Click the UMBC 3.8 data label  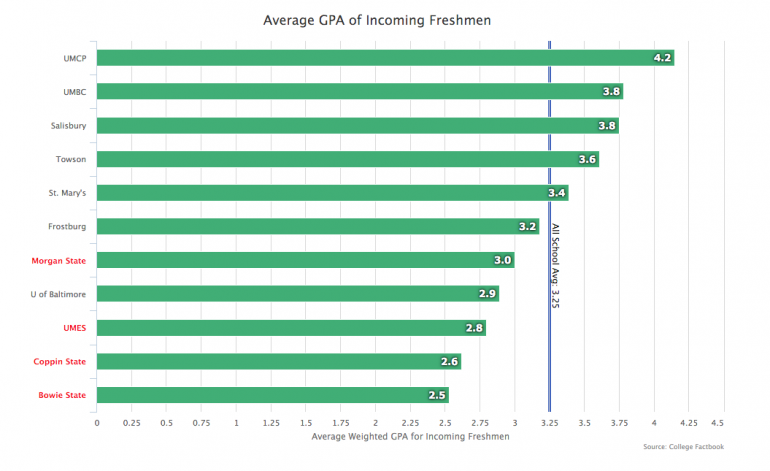coord(612,92)
